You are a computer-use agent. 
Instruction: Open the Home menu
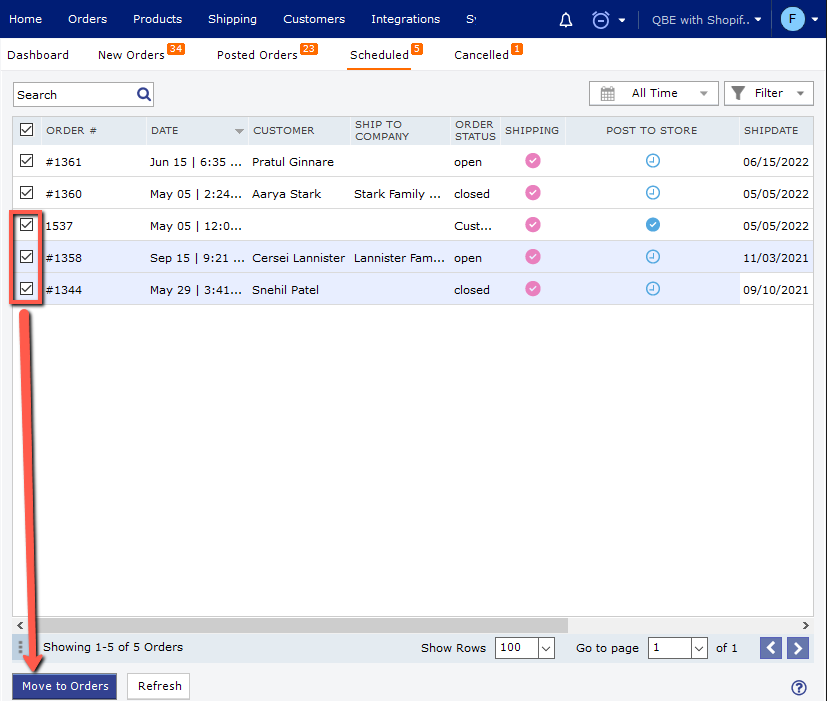tap(25, 19)
